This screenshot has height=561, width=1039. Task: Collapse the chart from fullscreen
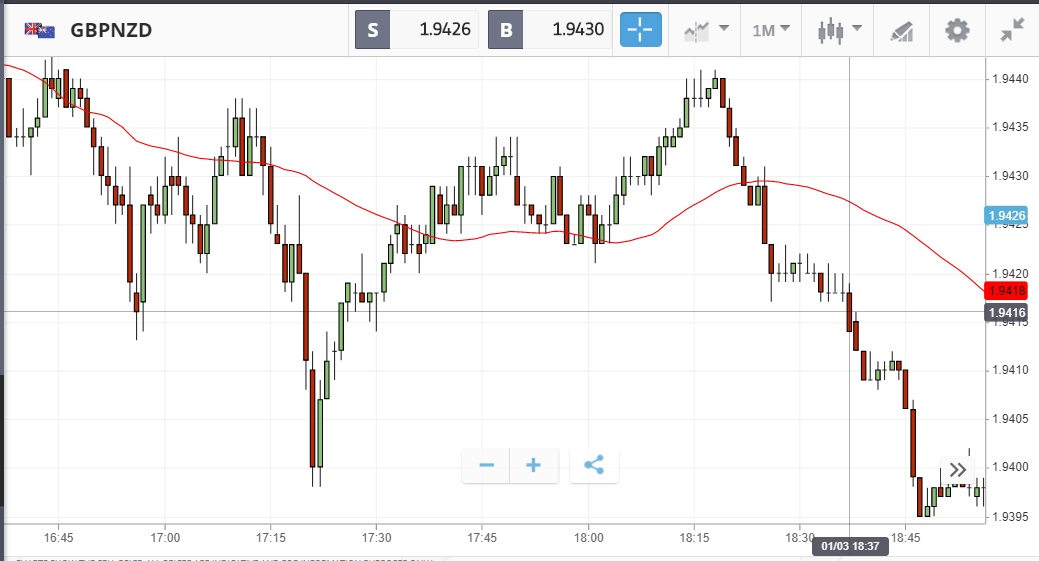(x=1012, y=30)
